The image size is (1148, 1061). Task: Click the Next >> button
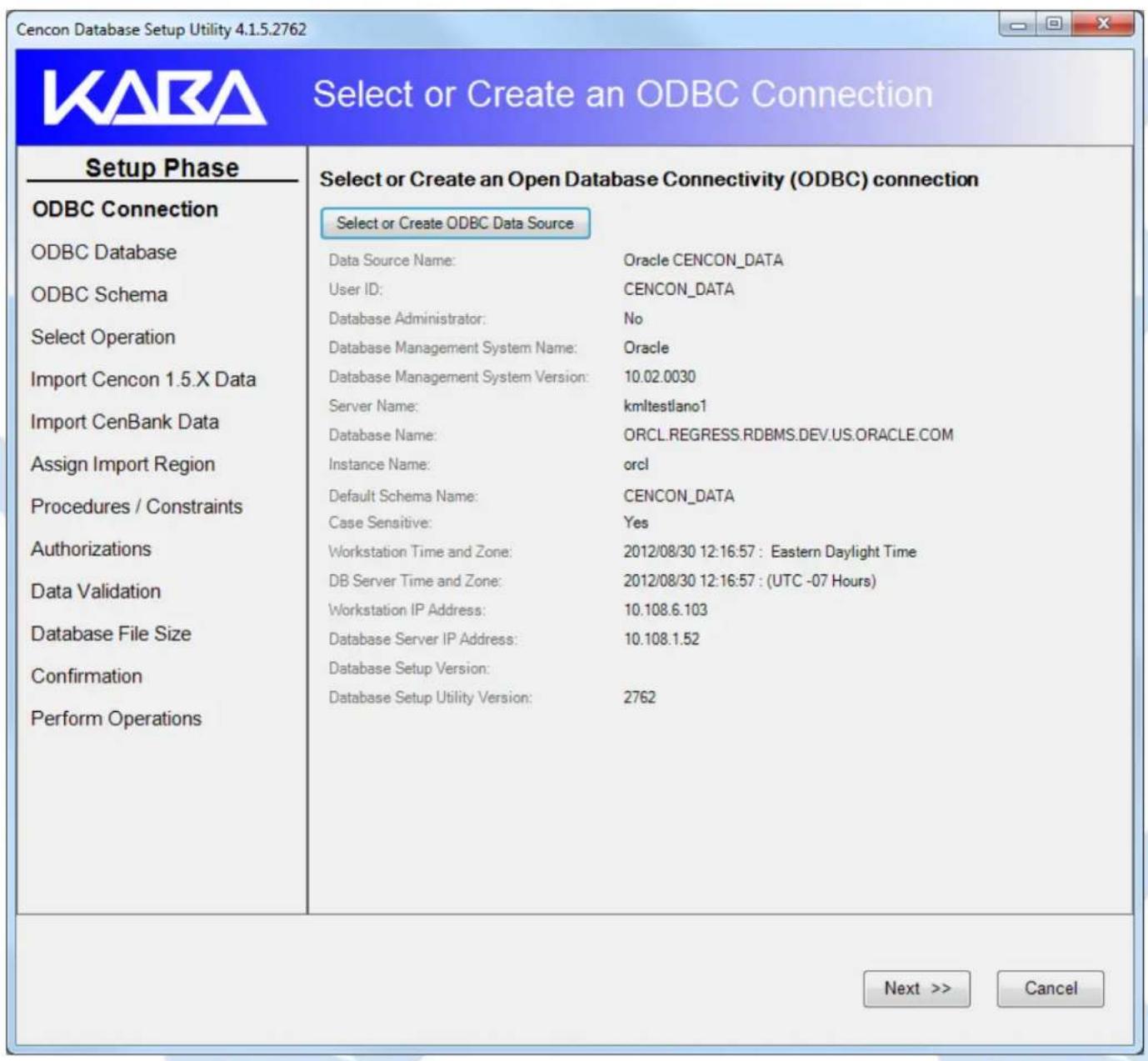916,988
